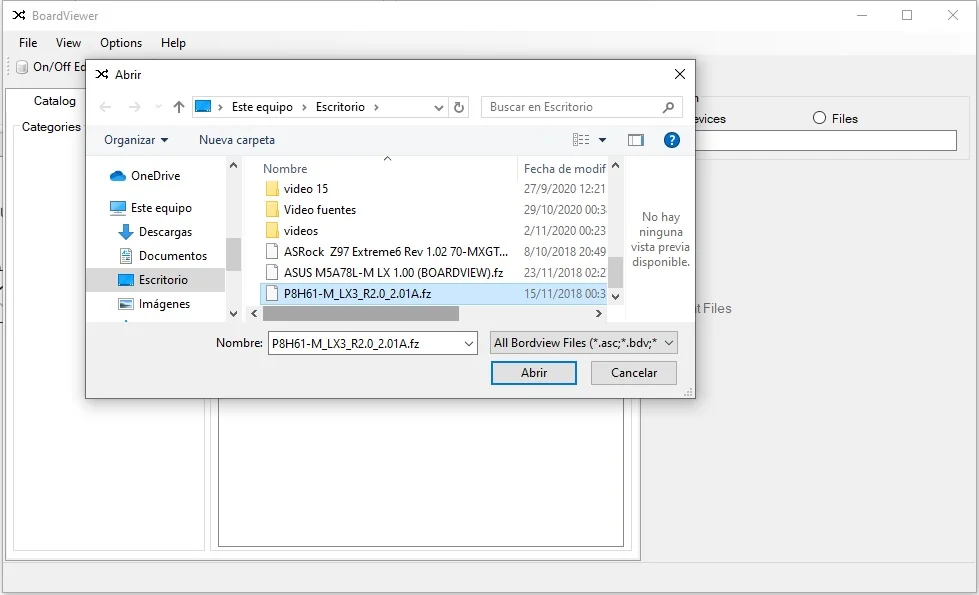The height and width of the screenshot is (595, 979).
Task: Click the BoardViewer text field under Files
Action: [826, 140]
